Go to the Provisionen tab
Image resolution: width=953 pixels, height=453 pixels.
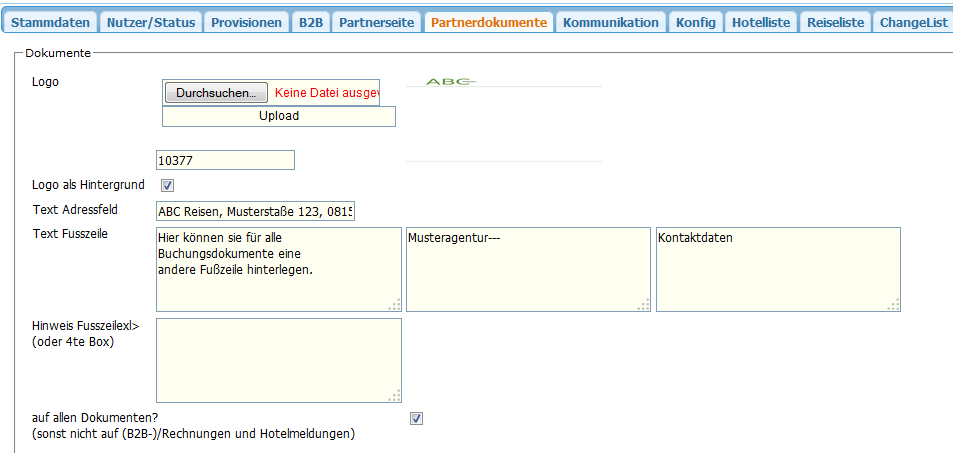(246, 22)
